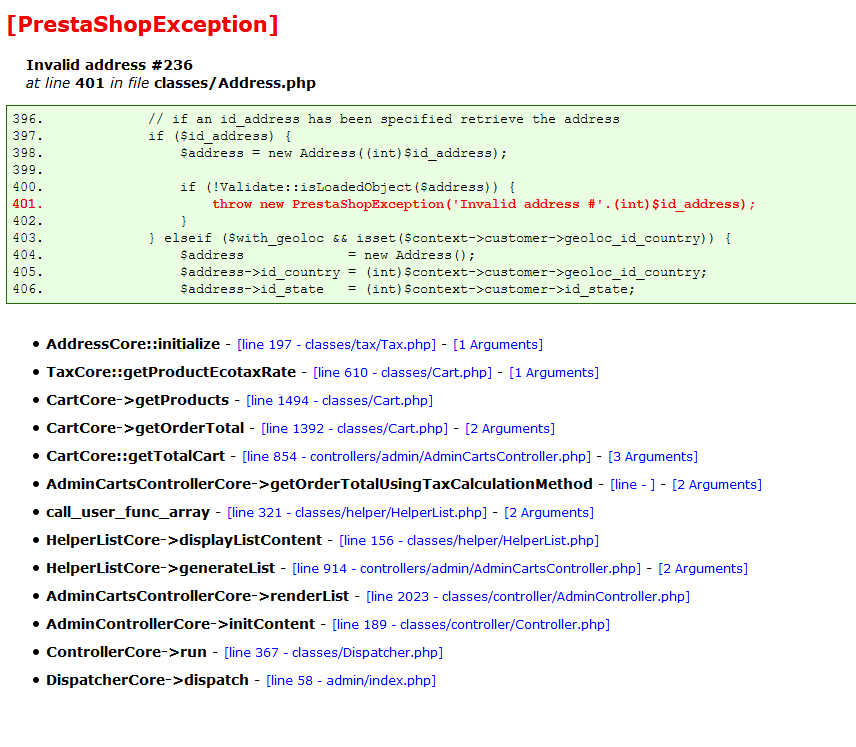The height and width of the screenshot is (747, 856).
Task: Click the HelperListCore->displayListContent stack entry
Action: 184,540
